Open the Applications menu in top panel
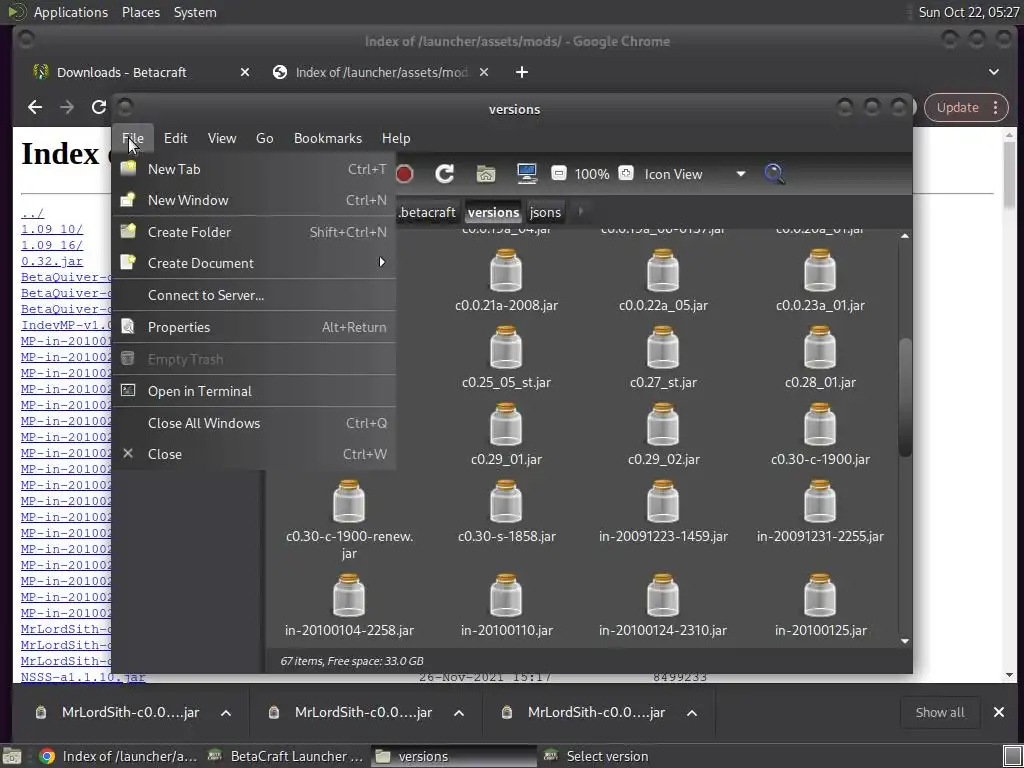This screenshot has height=768, width=1024. (x=70, y=12)
